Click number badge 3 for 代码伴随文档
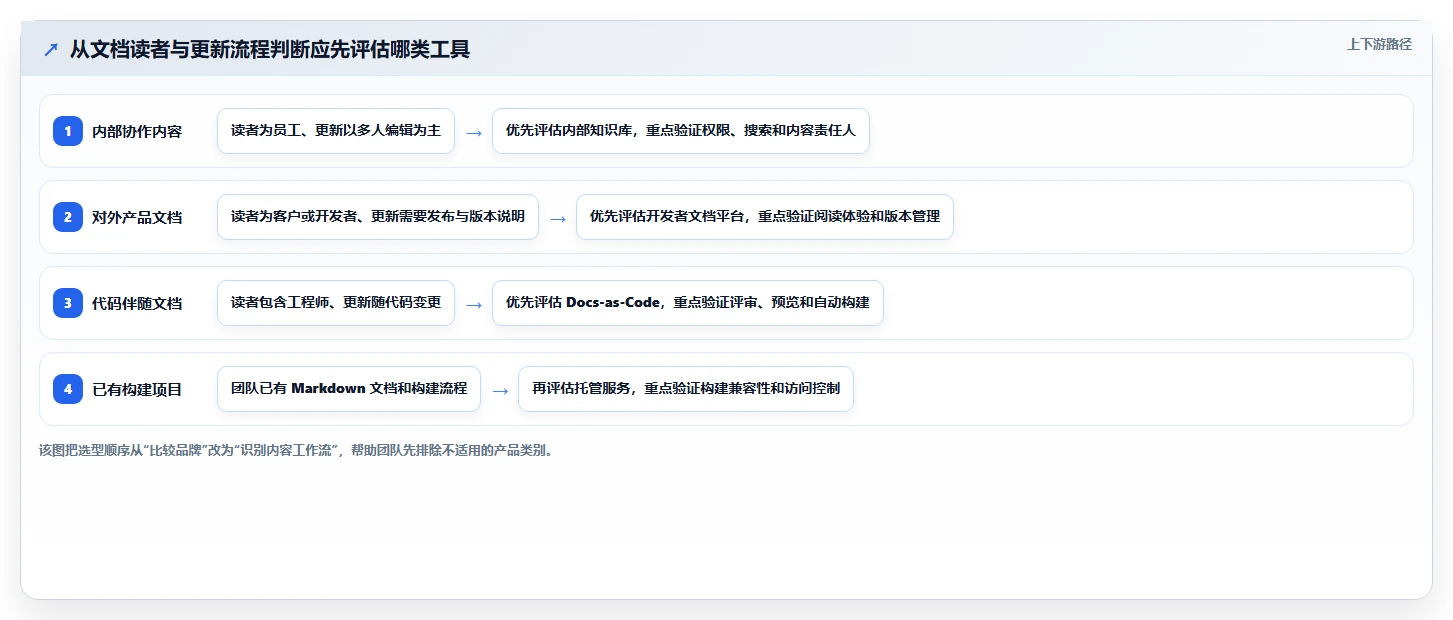Image resolution: width=1453 pixels, height=620 pixels. (68, 303)
